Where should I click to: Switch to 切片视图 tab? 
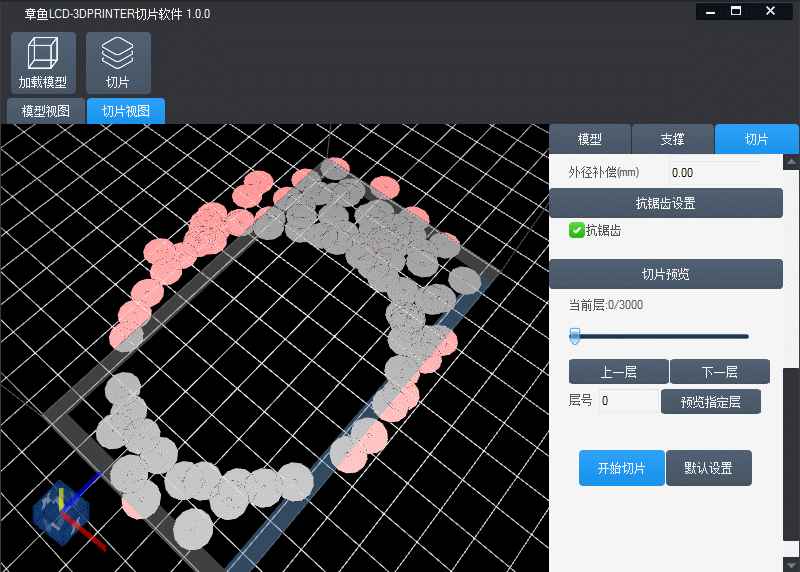126,111
